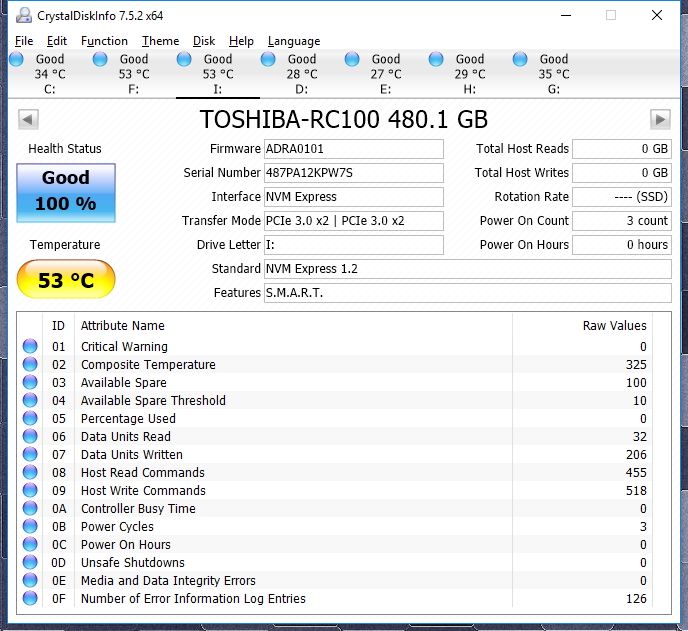Open the Theme menu
This screenshot has height=631, width=688.
point(160,41)
